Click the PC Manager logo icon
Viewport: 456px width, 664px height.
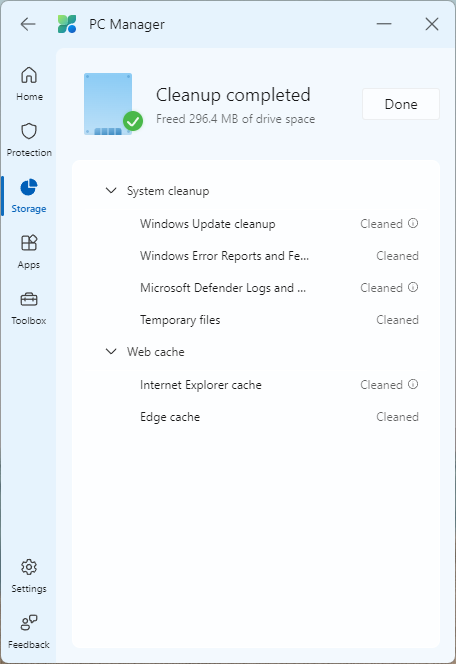point(67,24)
